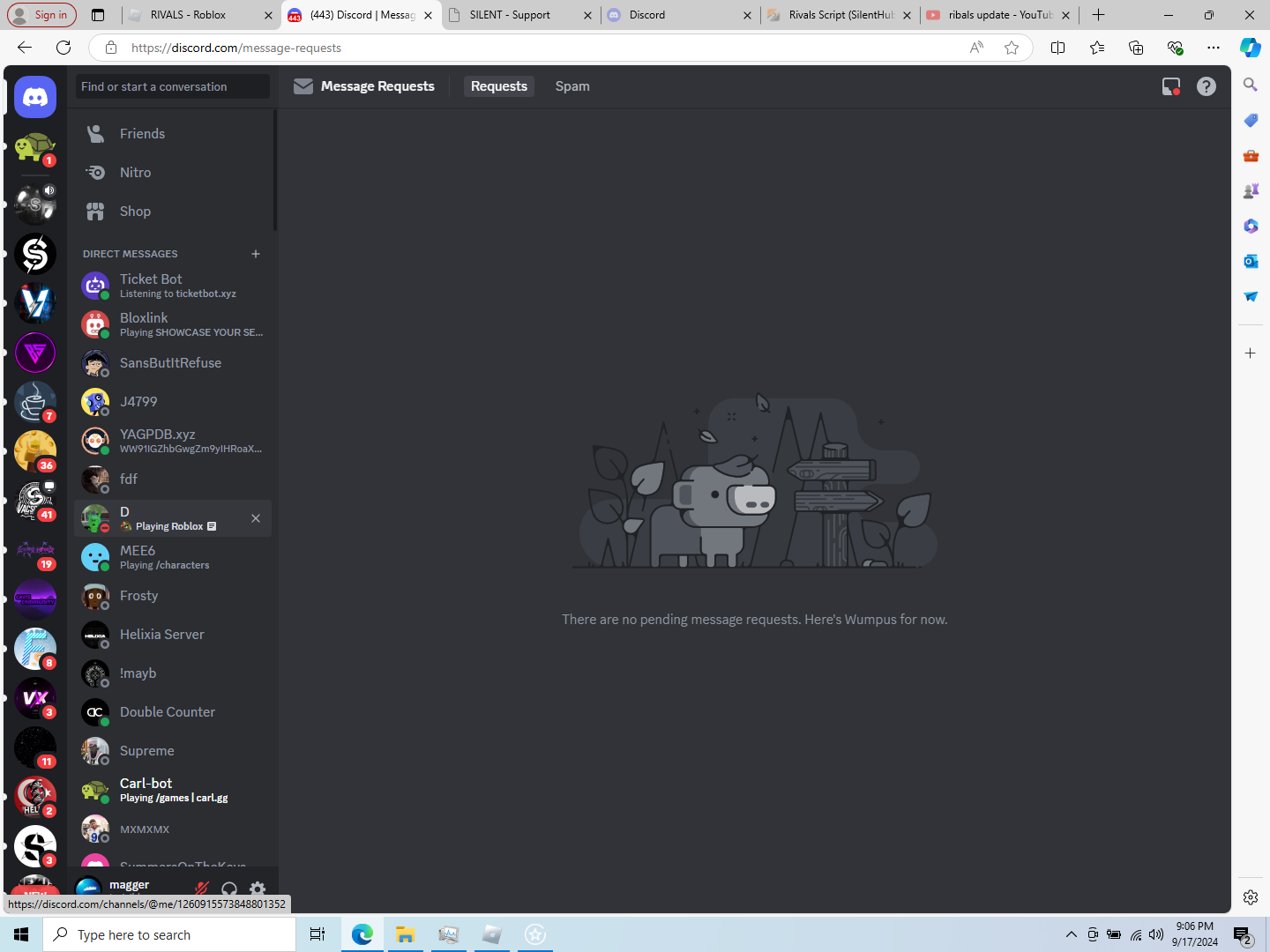Go back in browser
1270x952 pixels.
[25, 48]
